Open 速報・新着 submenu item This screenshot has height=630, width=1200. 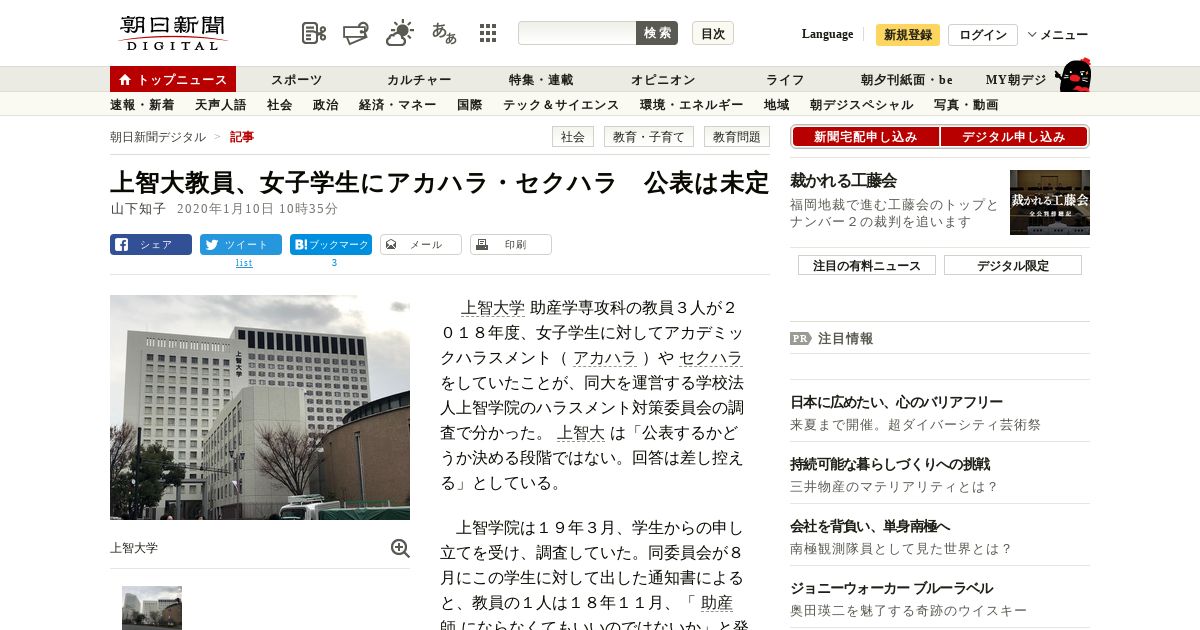click(x=142, y=105)
